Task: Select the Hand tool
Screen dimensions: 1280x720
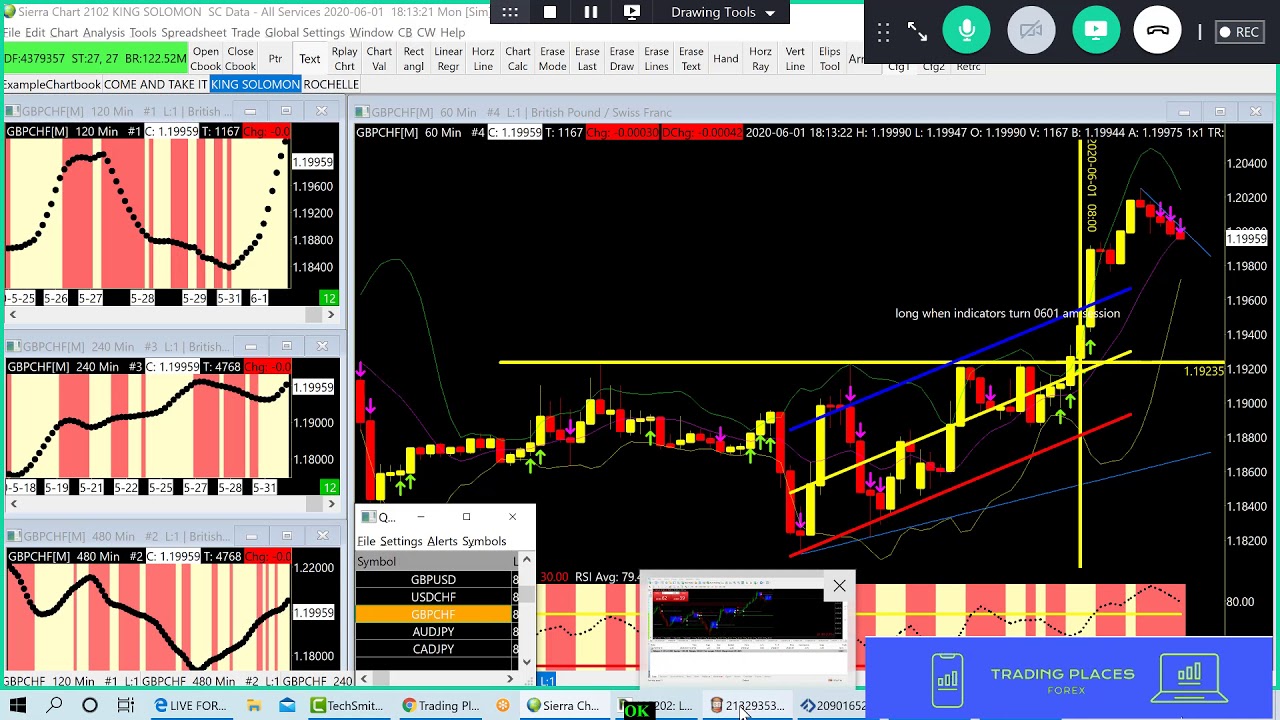Action: pos(726,59)
